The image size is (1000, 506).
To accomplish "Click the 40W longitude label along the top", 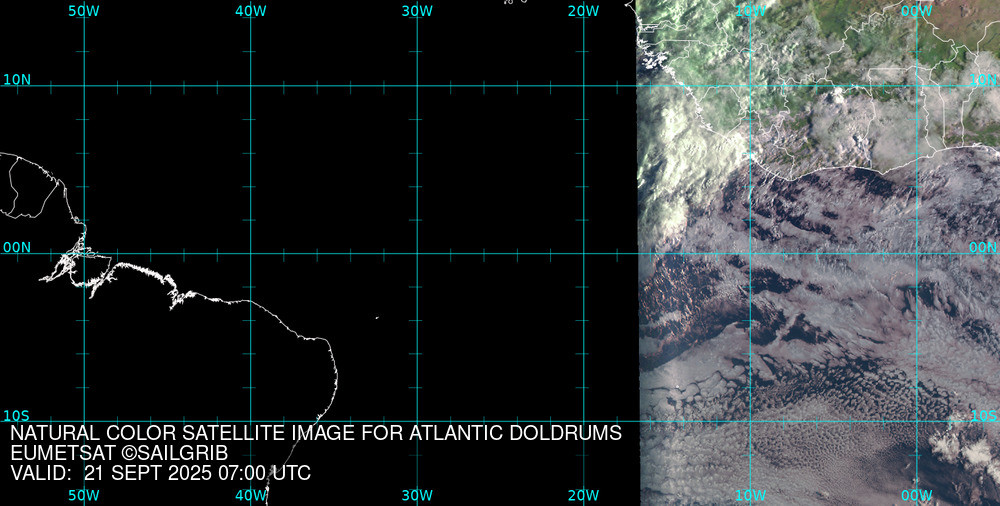I will click(x=250, y=11).
